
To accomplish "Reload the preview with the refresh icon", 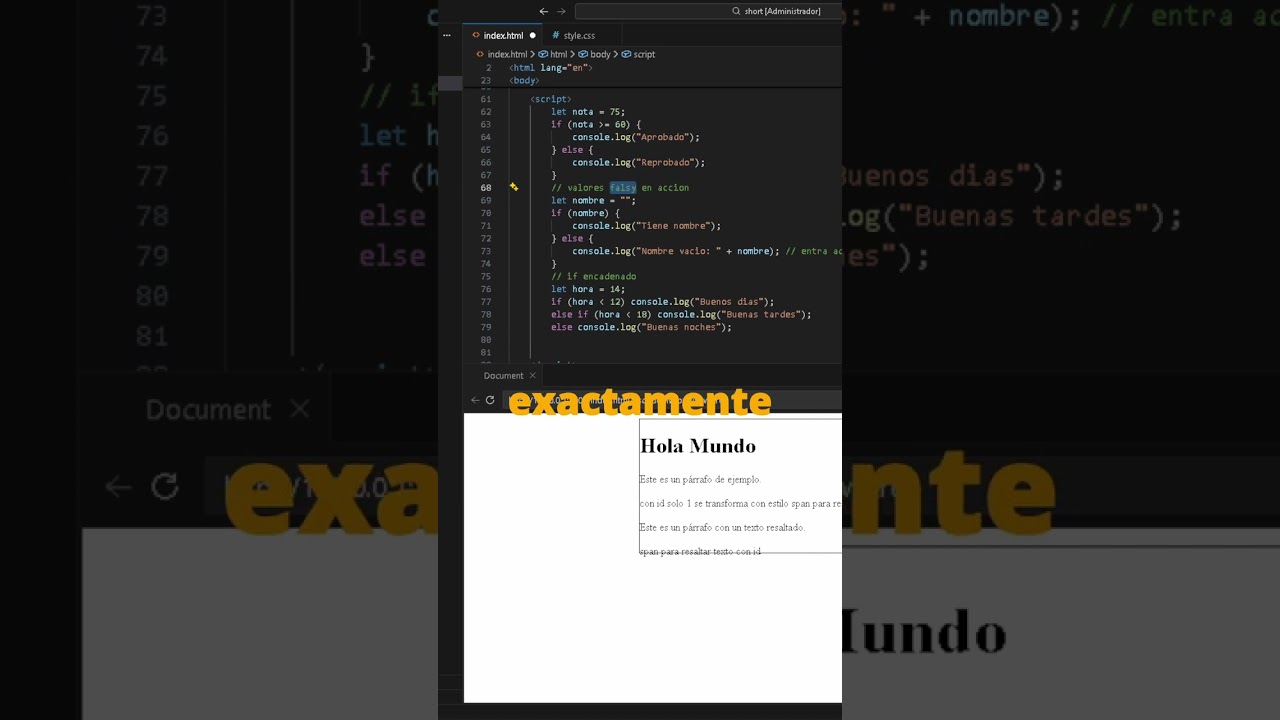I will [x=490, y=400].
